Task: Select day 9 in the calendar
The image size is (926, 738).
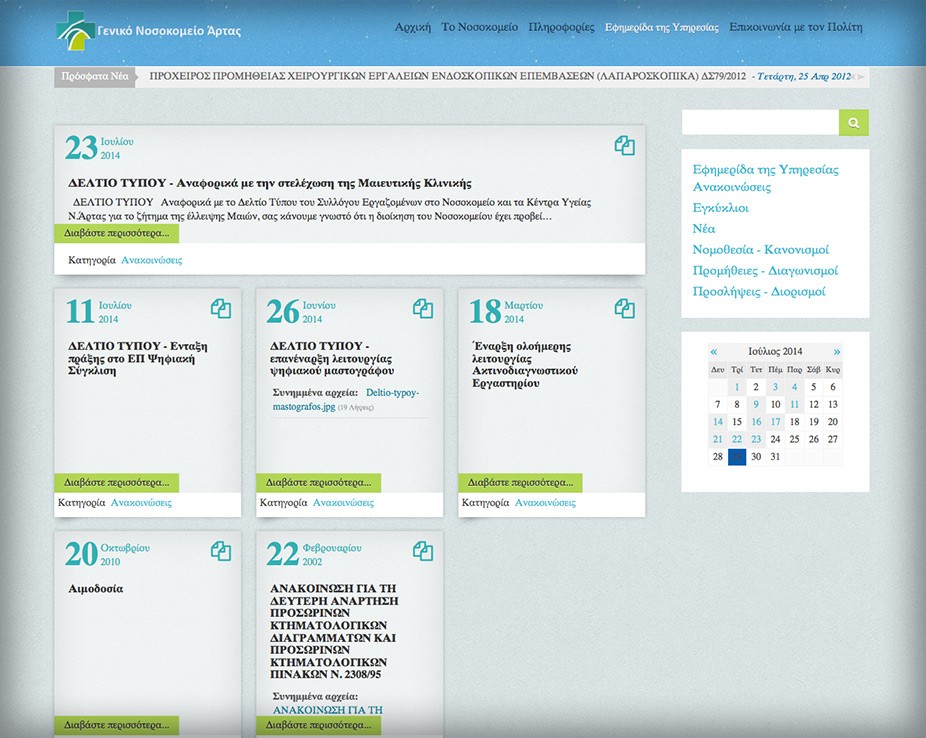Action: click(x=756, y=404)
